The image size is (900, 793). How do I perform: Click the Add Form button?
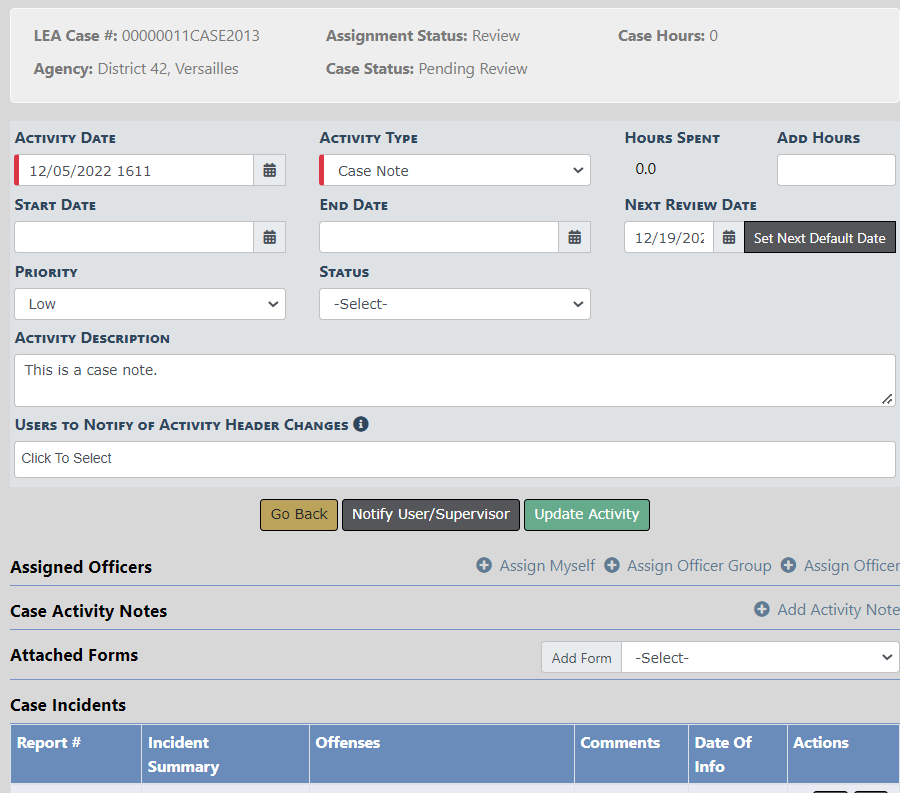581,658
